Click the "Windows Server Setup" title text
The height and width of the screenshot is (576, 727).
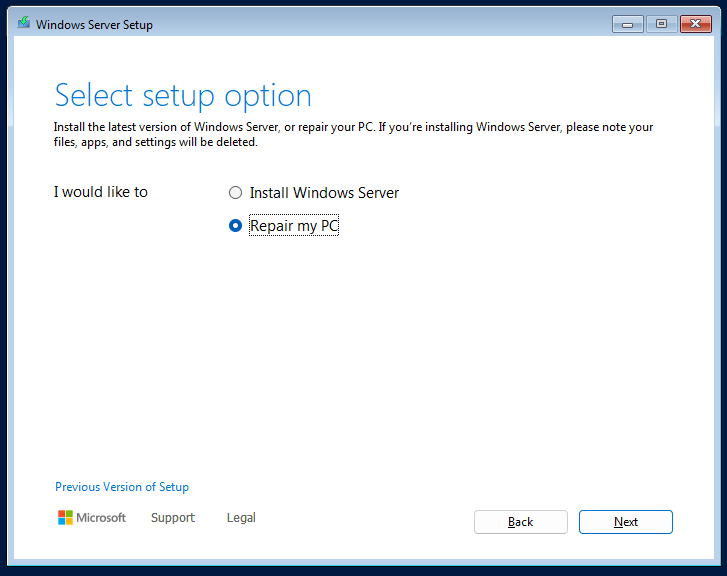[x=94, y=25]
